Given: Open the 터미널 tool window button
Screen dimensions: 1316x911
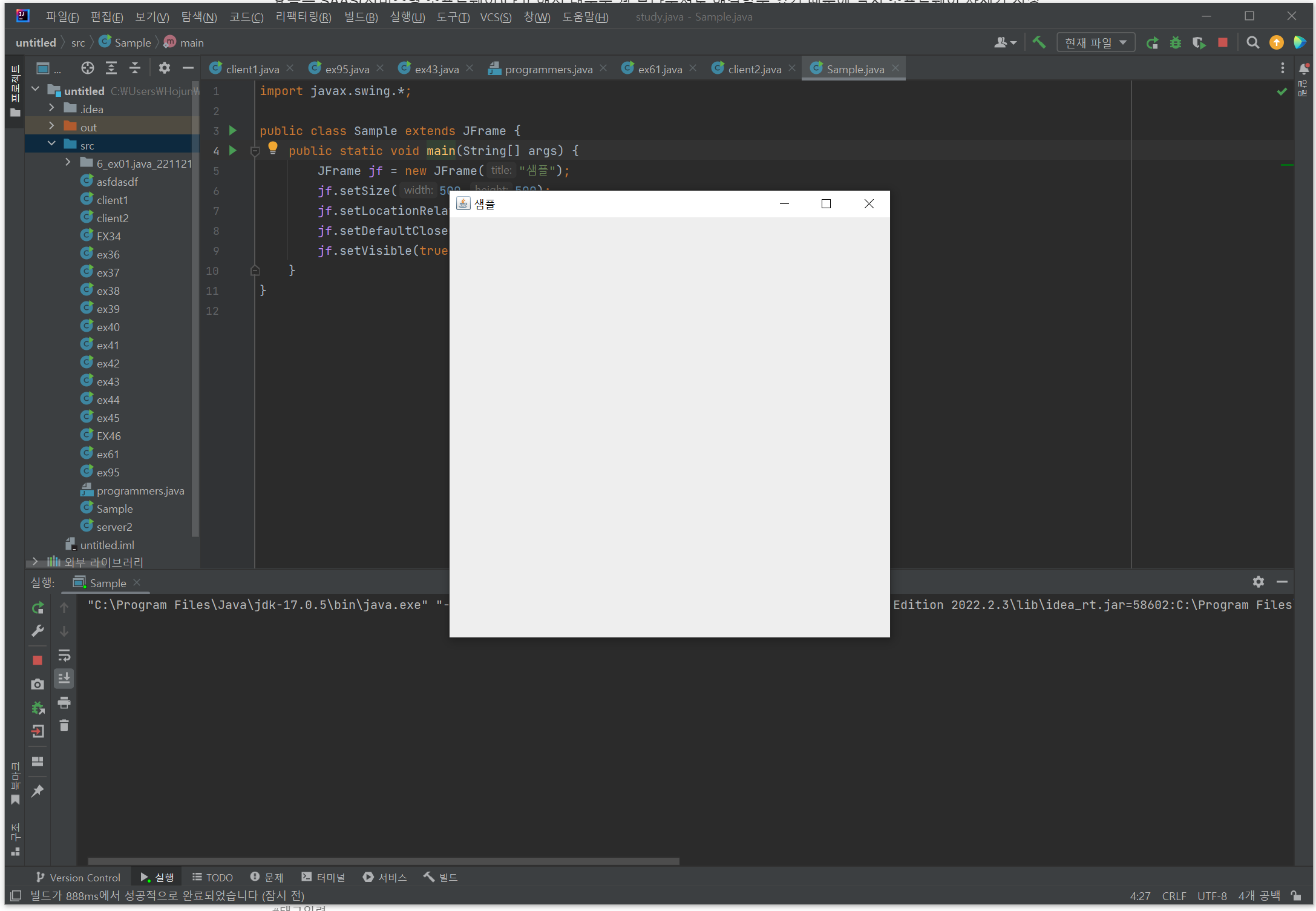Looking at the screenshot, I should 323,877.
